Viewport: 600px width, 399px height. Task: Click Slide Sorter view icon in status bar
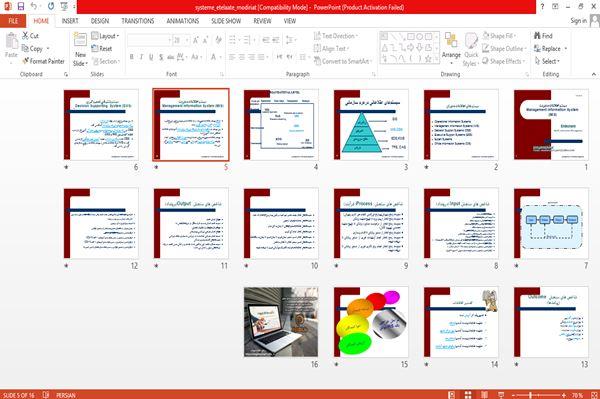tap(468, 395)
